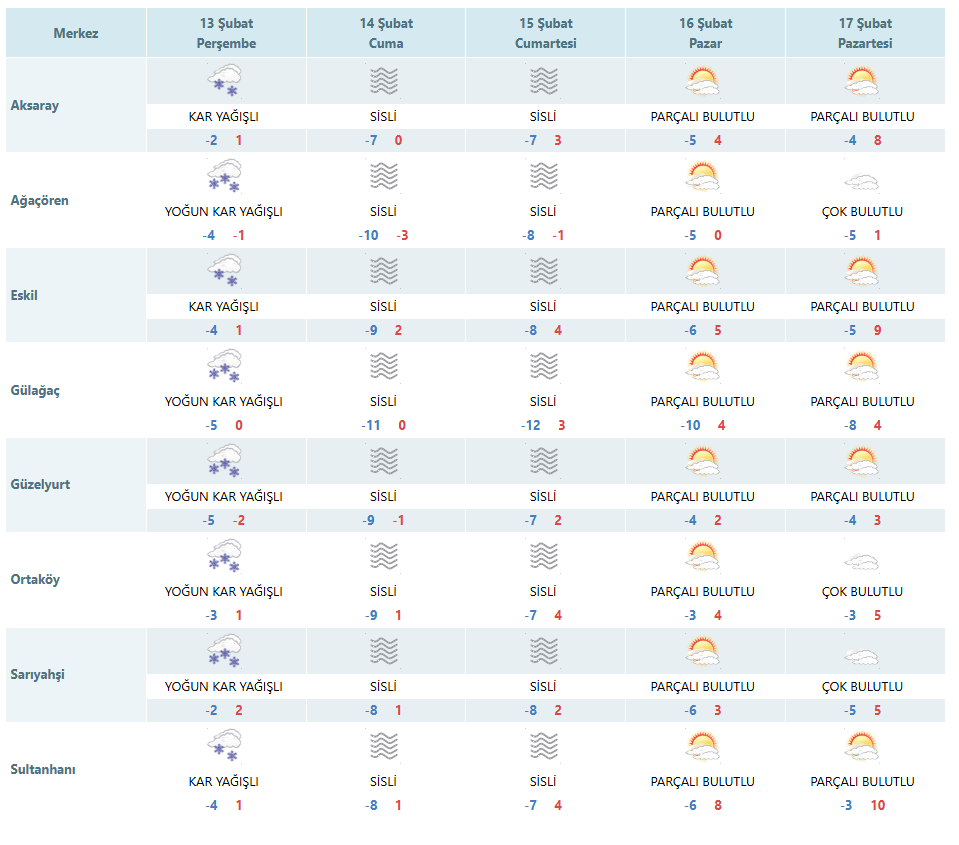This screenshot has width=959, height=845.
Task: Click Sultanhanı snow icon for 13 Şubat
Action: click(x=224, y=746)
